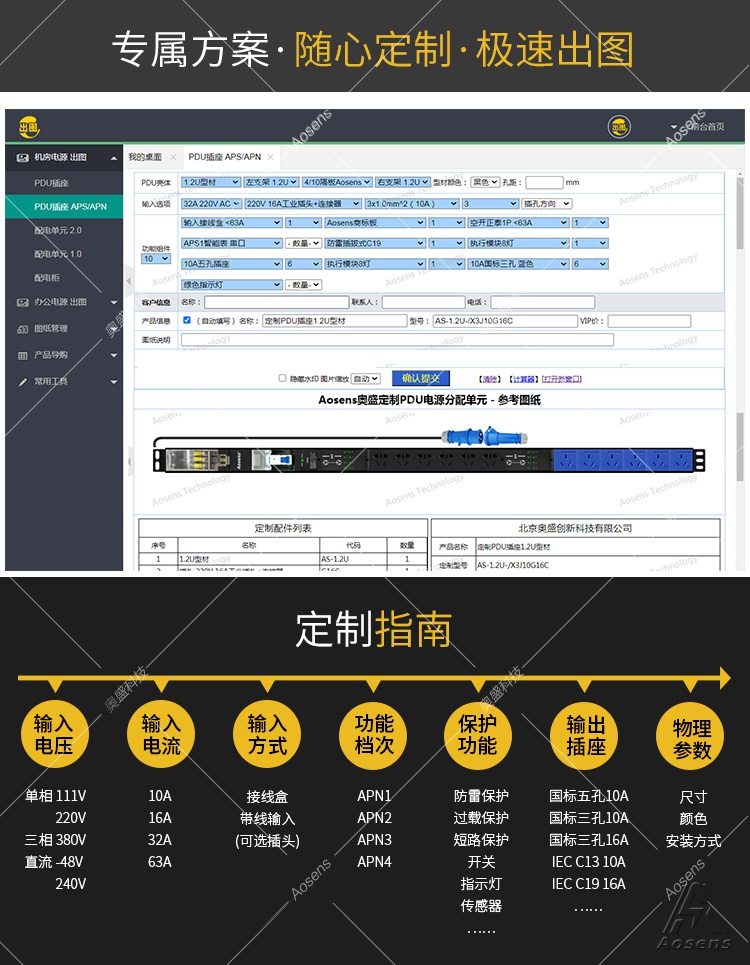Select 配电柜 in the sidebar
The height and width of the screenshot is (965, 750).
click(64, 278)
